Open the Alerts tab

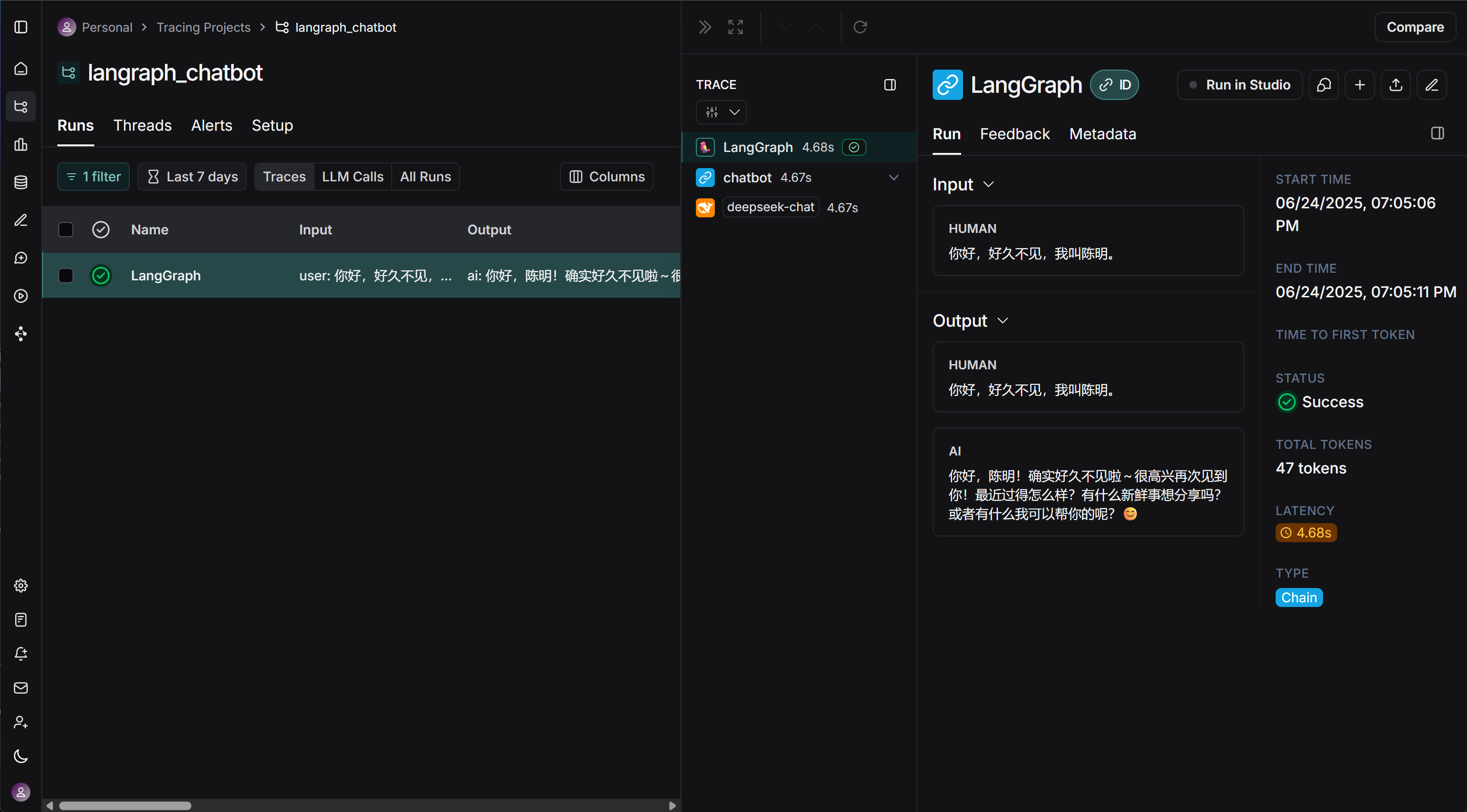(x=212, y=125)
